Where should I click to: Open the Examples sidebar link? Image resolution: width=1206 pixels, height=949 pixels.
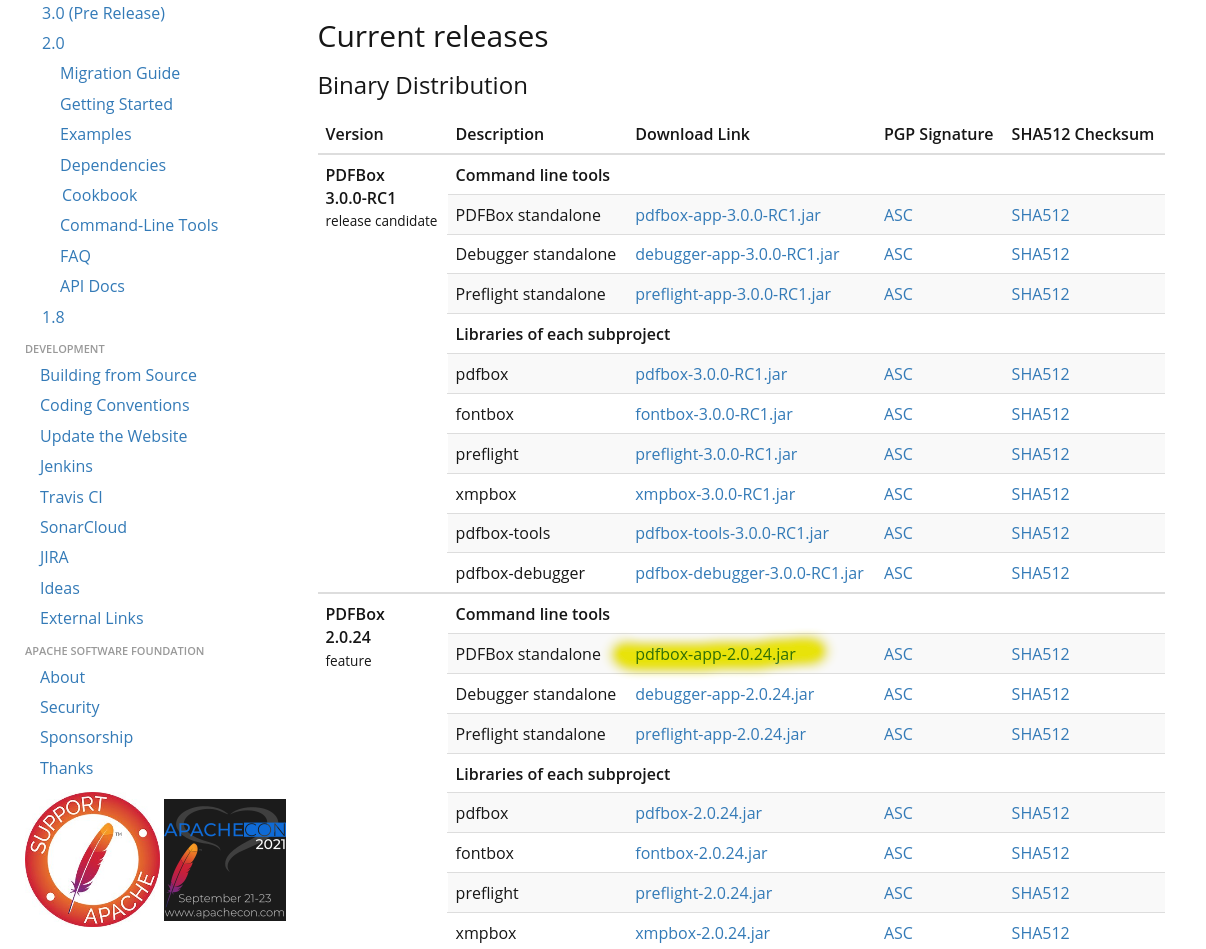click(95, 134)
